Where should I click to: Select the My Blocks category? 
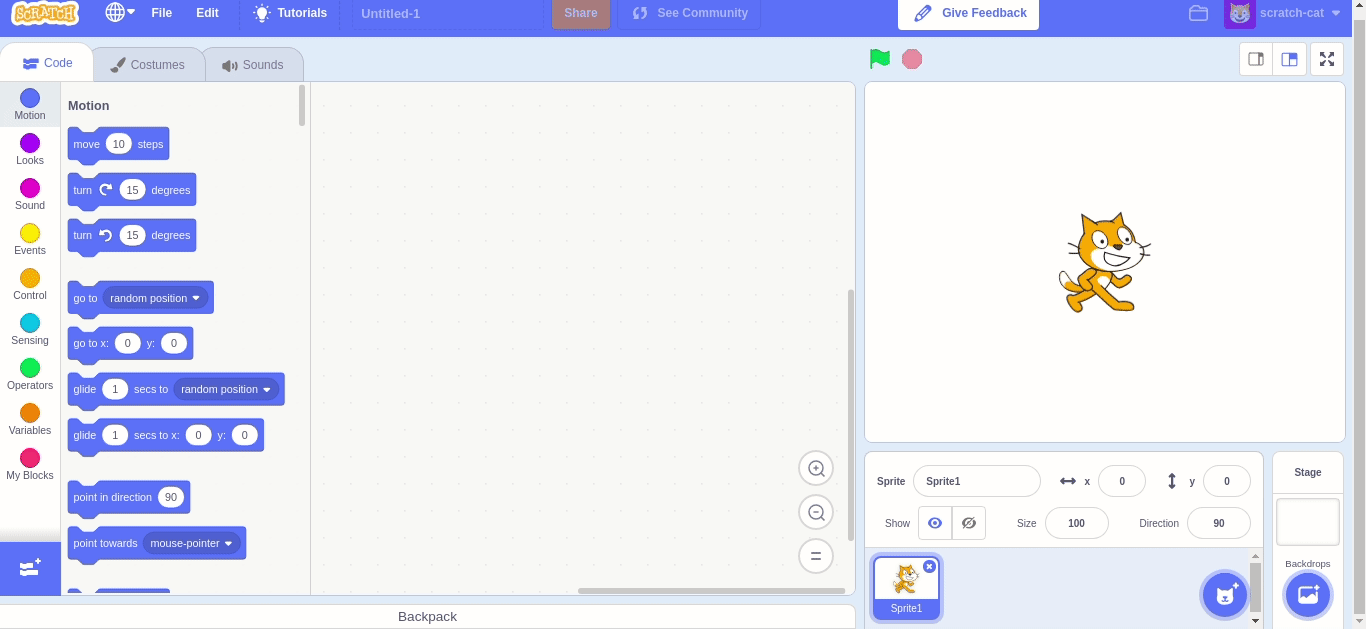pyautogui.click(x=30, y=464)
